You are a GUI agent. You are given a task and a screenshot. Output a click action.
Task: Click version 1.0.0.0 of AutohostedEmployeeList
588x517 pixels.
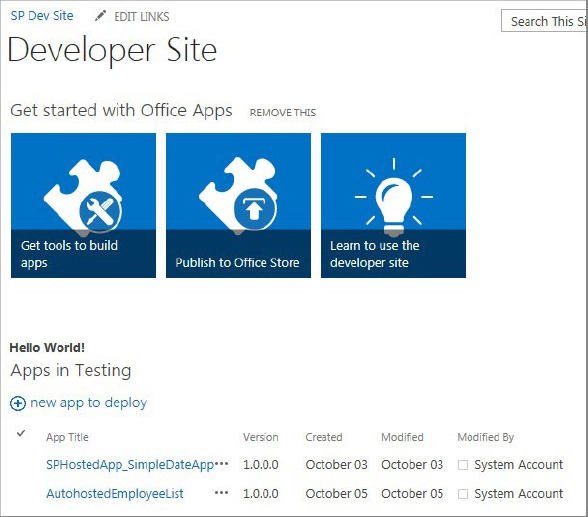[x=261, y=494]
